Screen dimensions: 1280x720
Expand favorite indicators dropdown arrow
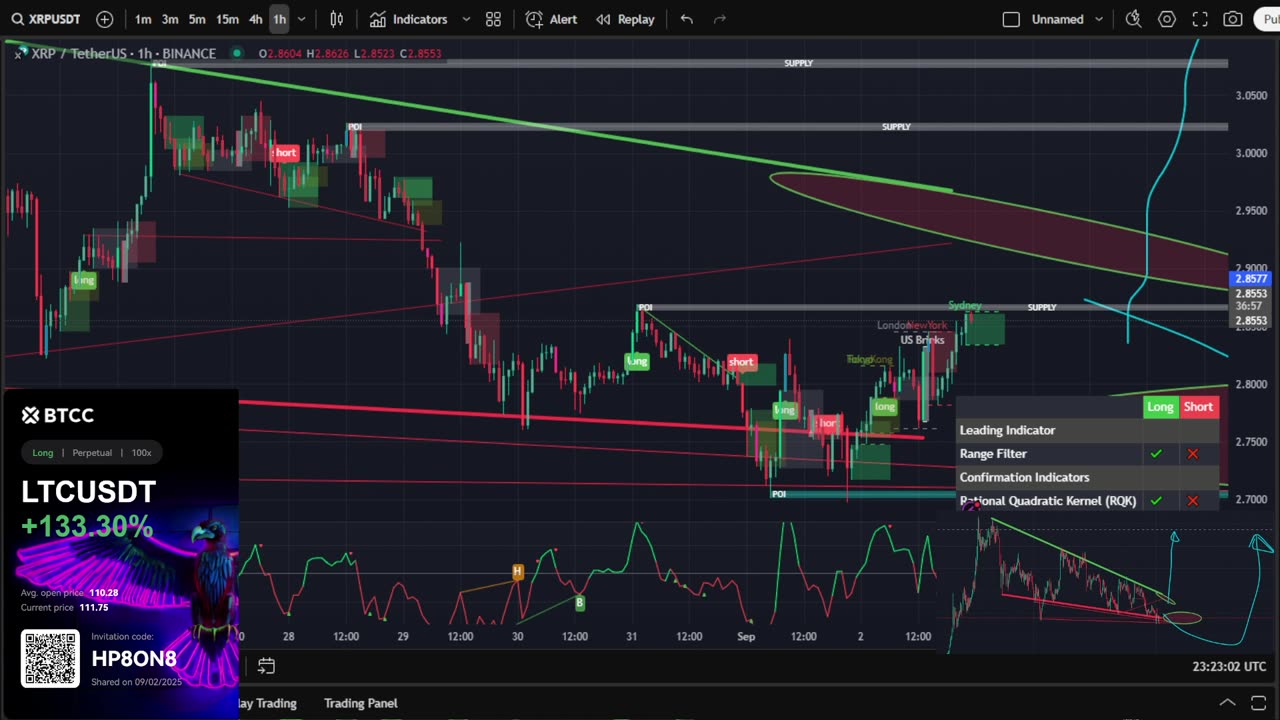466,19
